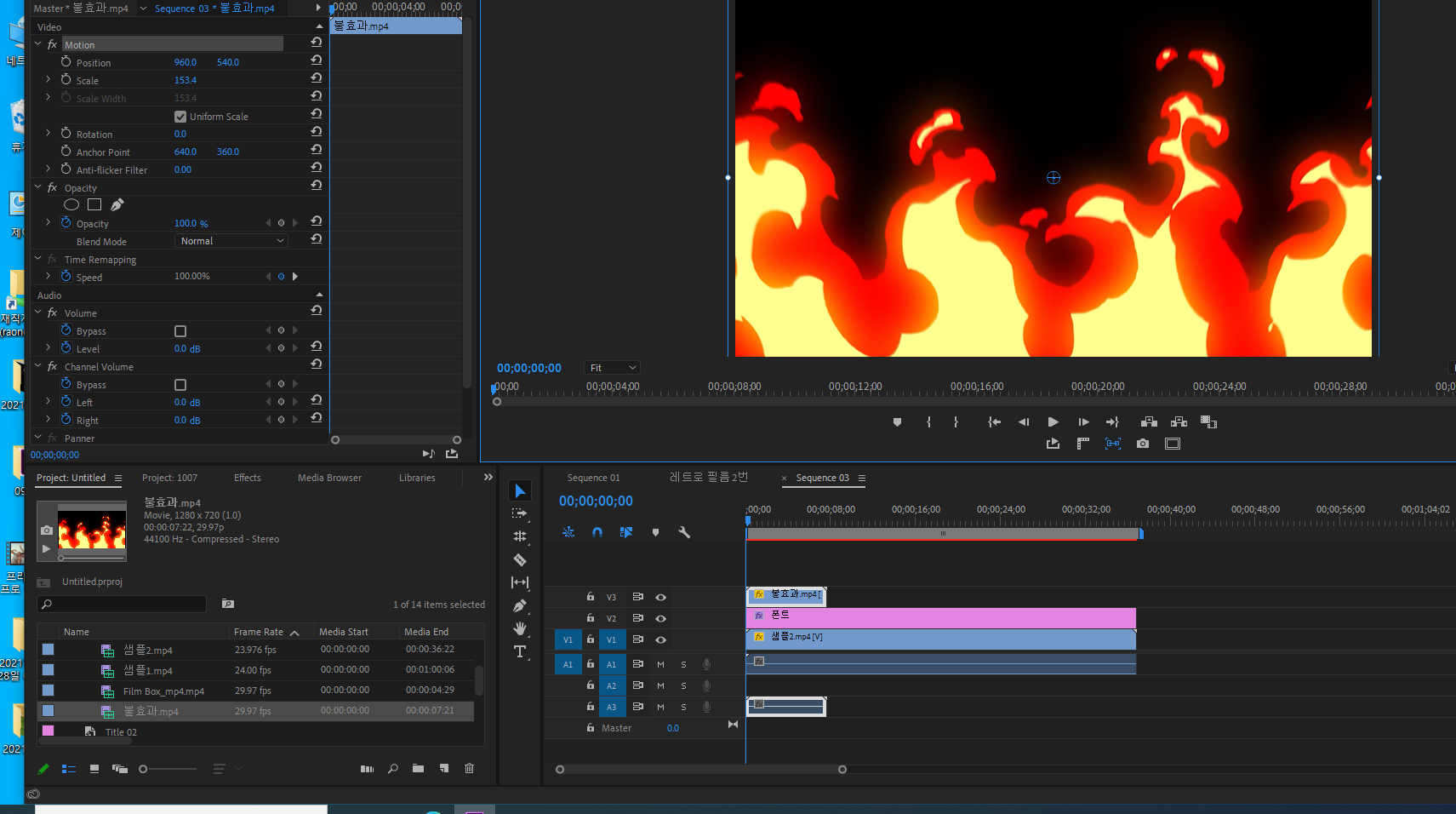1456x814 pixels.
Task: Mark Out point in Program Monitor
Action: (956, 421)
